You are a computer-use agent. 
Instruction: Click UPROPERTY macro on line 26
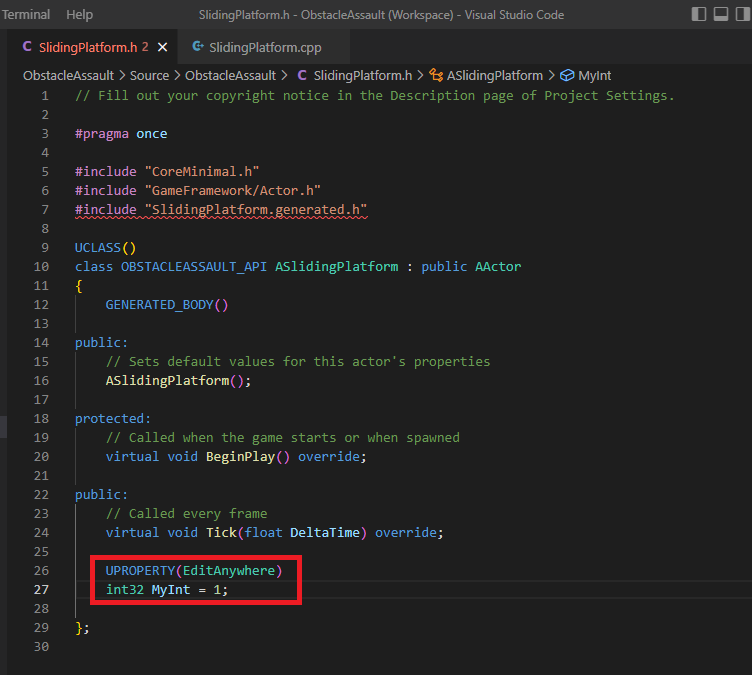141,570
